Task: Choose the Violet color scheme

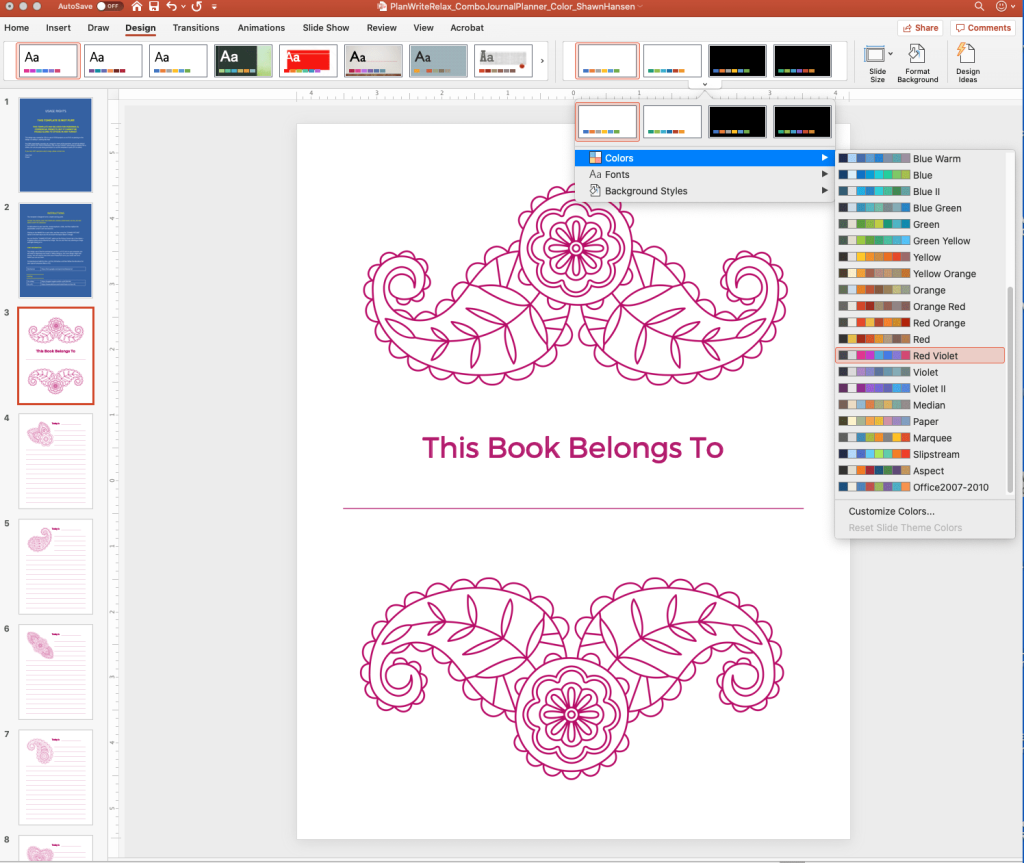Action: (920, 372)
